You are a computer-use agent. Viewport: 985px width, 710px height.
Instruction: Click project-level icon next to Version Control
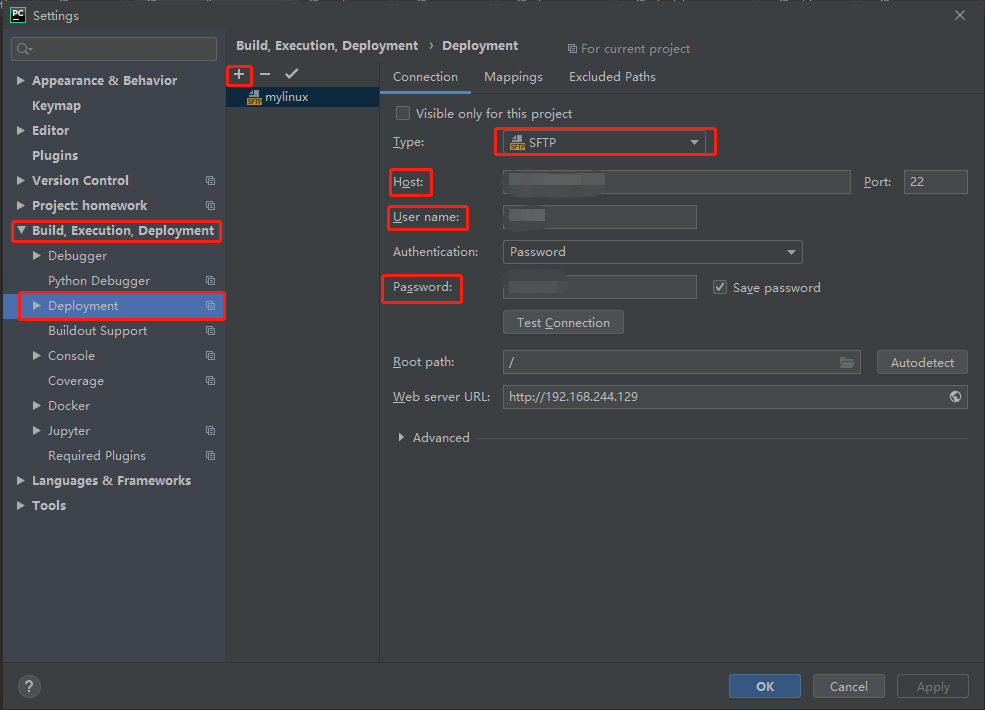click(210, 181)
